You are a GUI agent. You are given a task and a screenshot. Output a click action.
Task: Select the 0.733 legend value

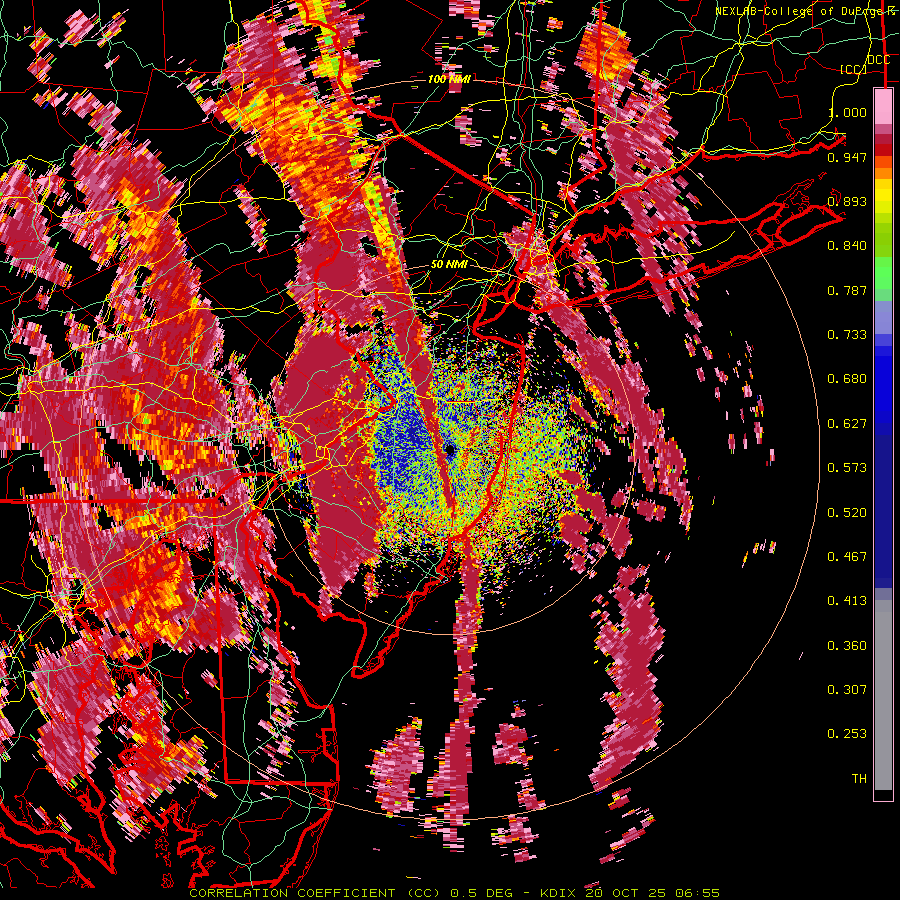click(x=847, y=335)
